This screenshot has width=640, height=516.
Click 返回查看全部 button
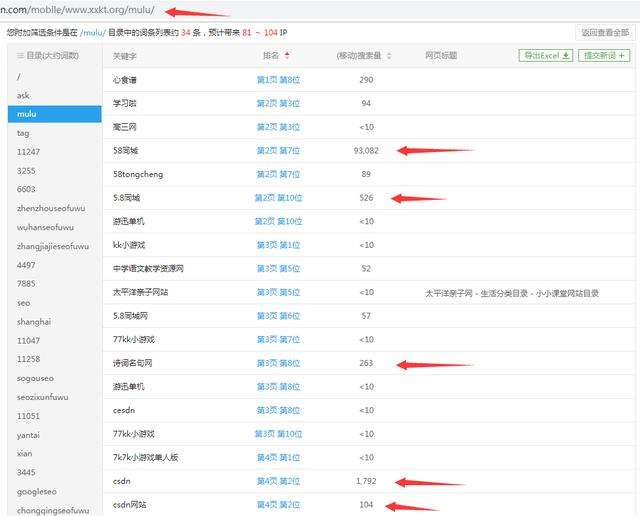[x=606, y=33]
